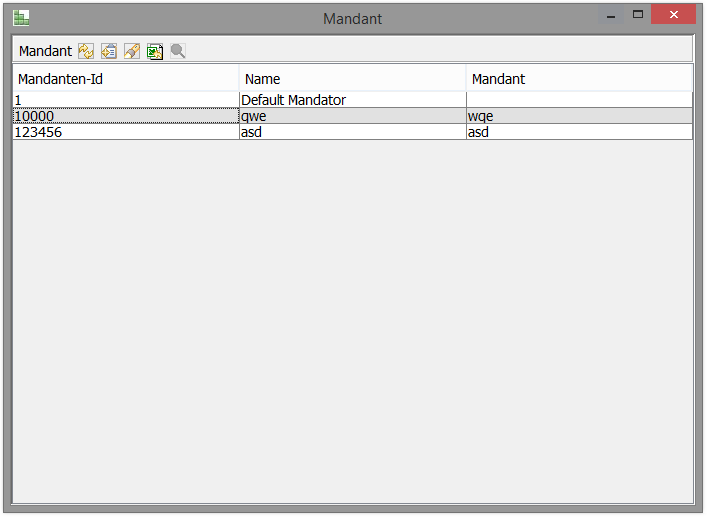Click the pencil edit icon in the toolbar
707x518 pixels.
pos(132,51)
